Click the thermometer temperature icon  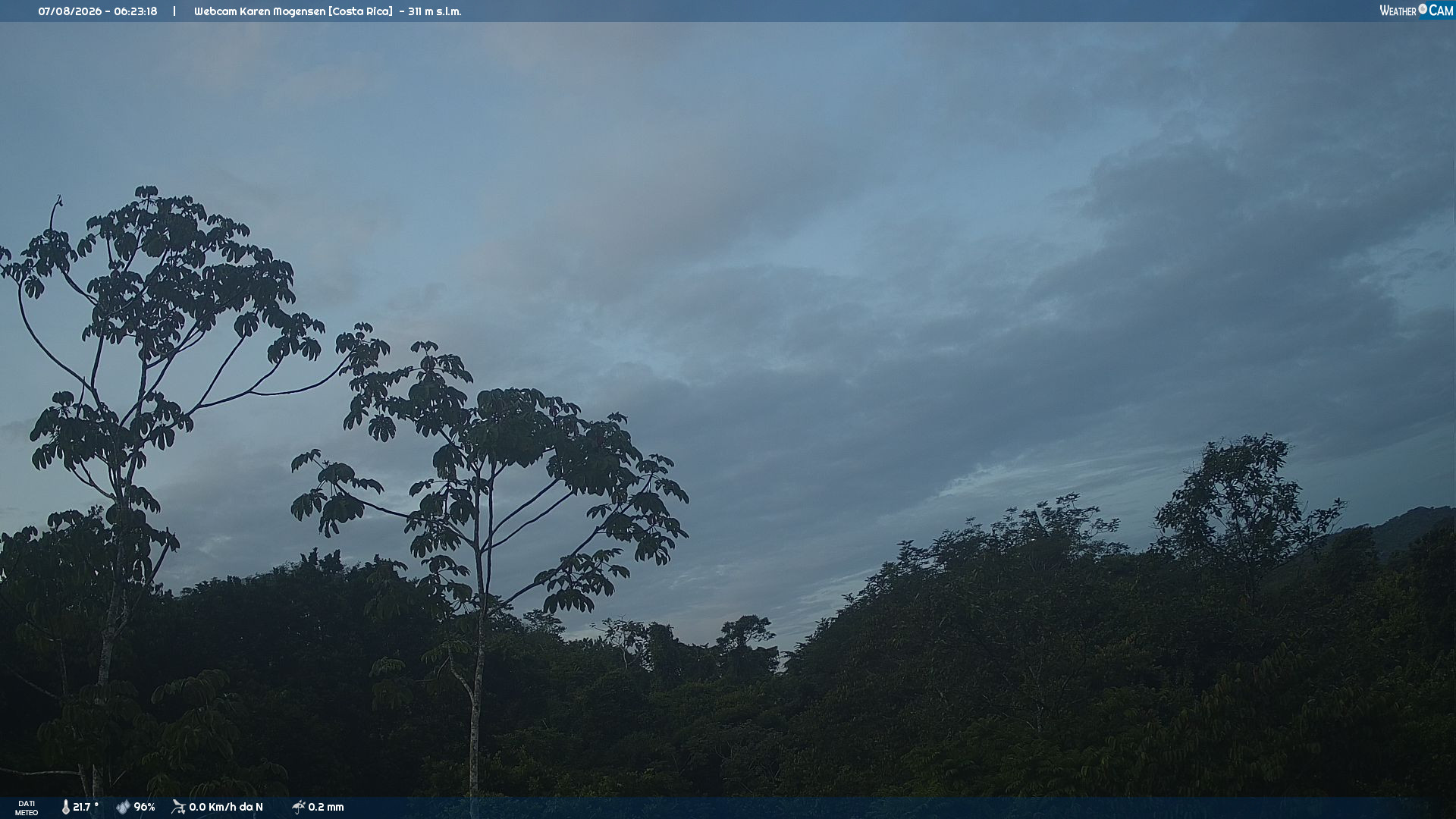coord(66,807)
